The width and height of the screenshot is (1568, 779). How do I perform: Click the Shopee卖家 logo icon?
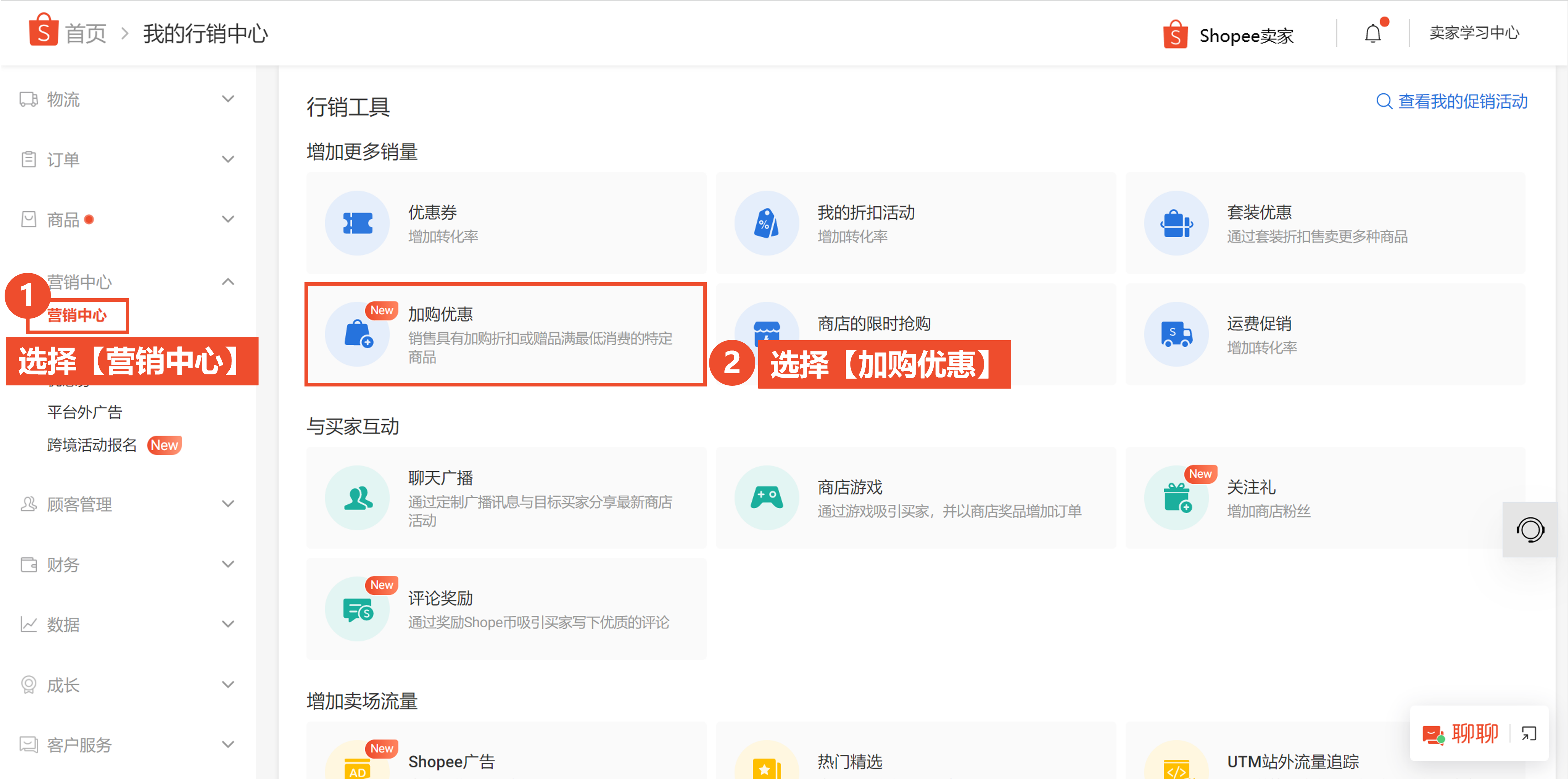[1175, 34]
